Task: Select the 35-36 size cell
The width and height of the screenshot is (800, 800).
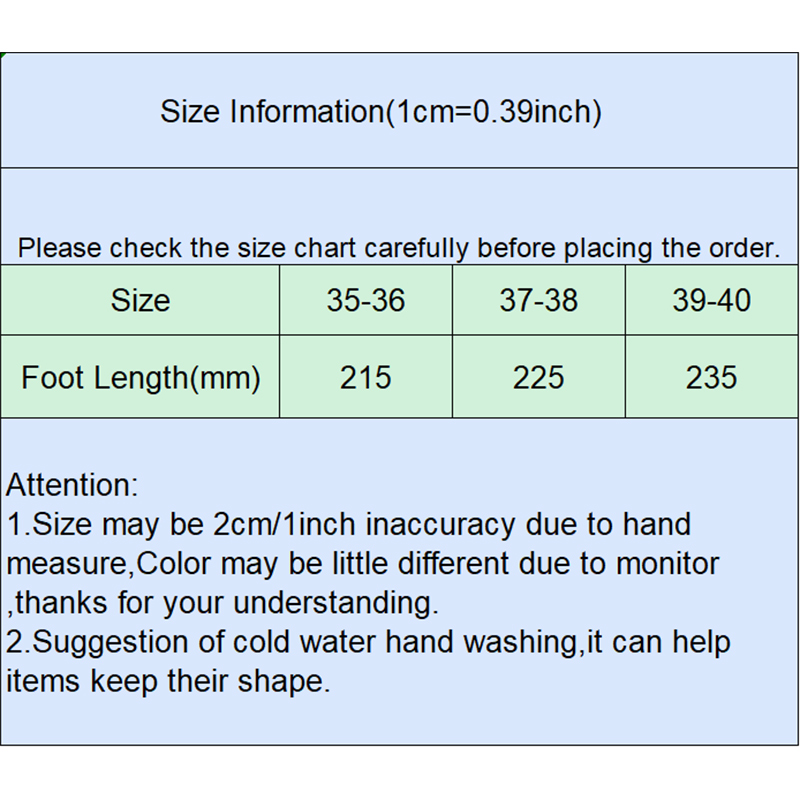Action: click(x=366, y=300)
